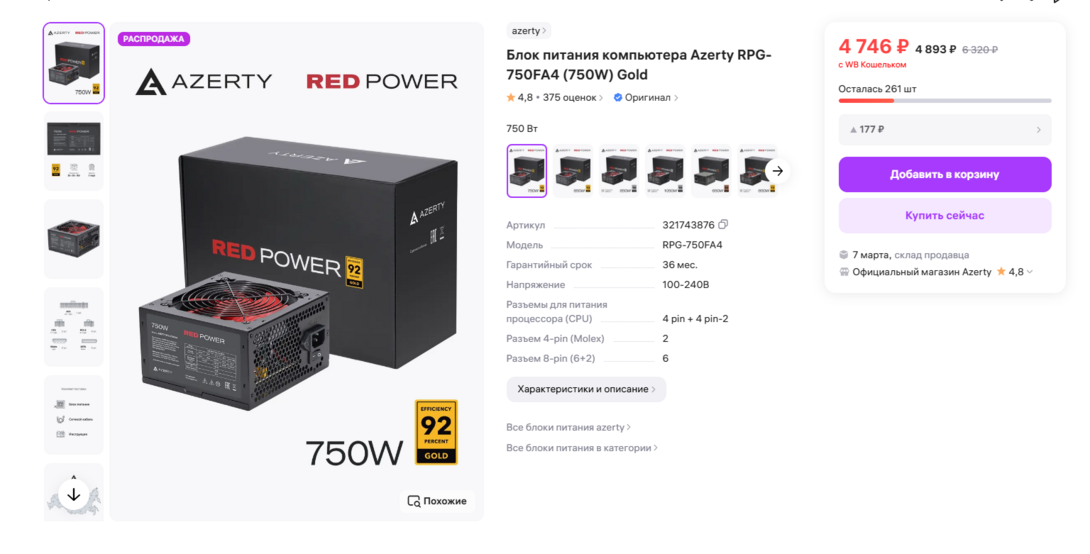Open the similar items search icon
Image resolution: width=1090 pixels, height=554 pixels.
[x=414, y=501]
